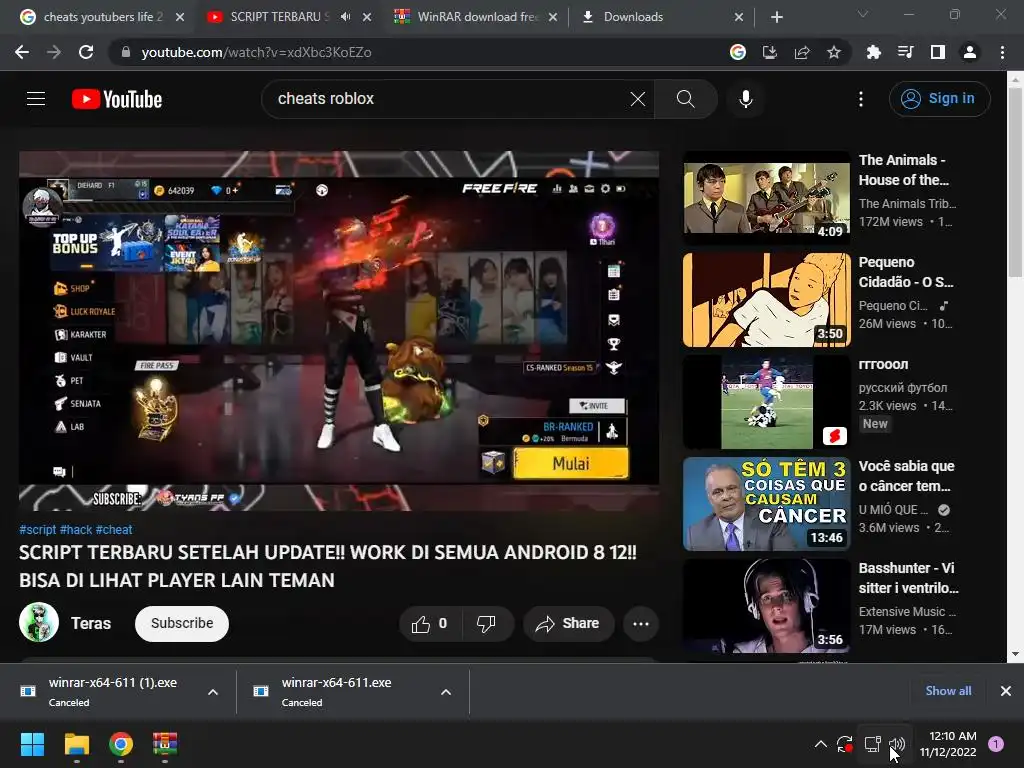Open The Animals House of the video thumbnail

click(x=767, y=199)
